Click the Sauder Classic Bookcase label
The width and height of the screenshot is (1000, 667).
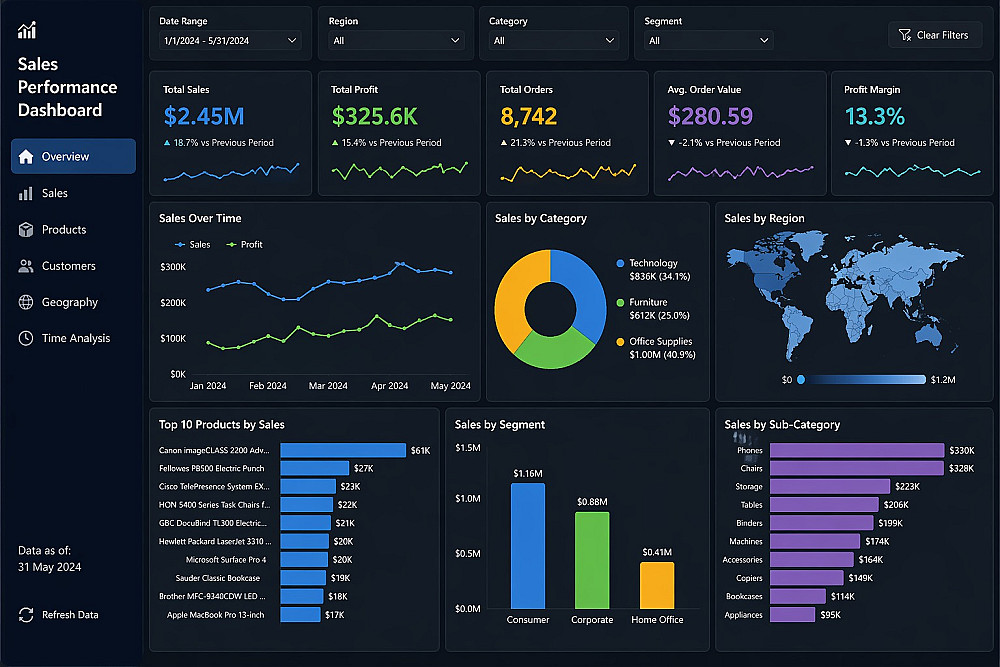point(218,578)
